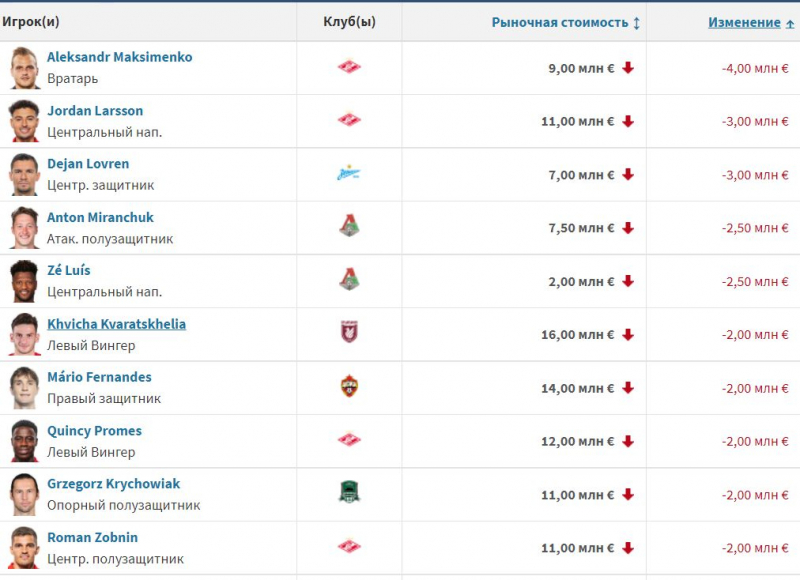
Task: Click Lokomotiv crest in Zé Luís row
Action: click(349, 279)
